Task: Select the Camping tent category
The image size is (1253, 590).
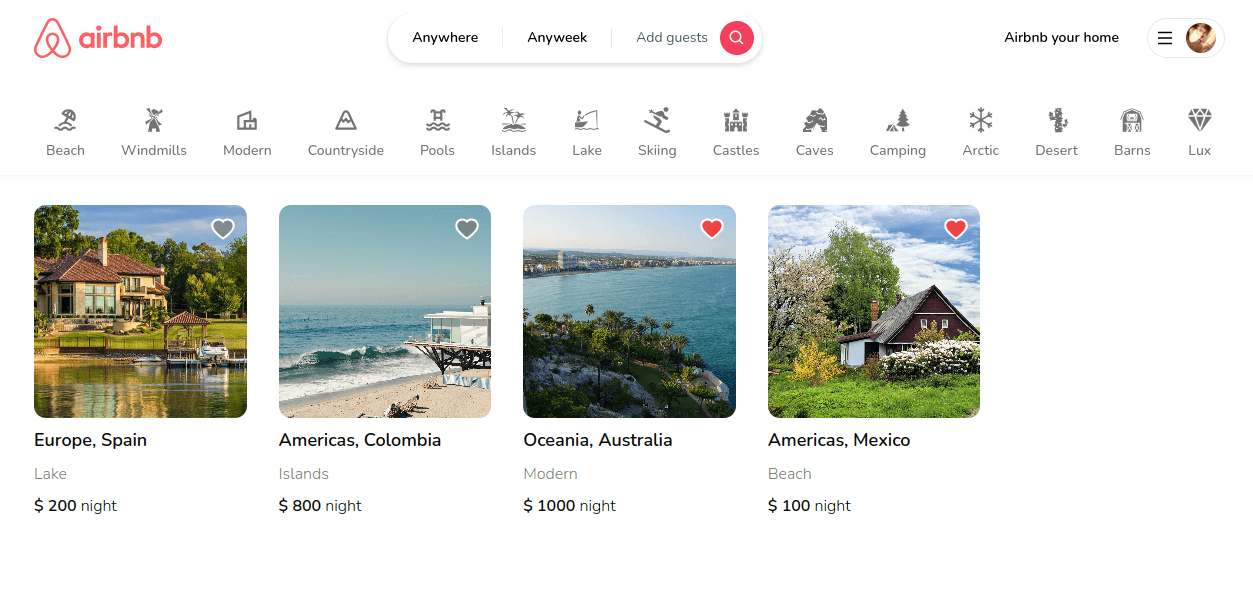Action: click(898, 120)
